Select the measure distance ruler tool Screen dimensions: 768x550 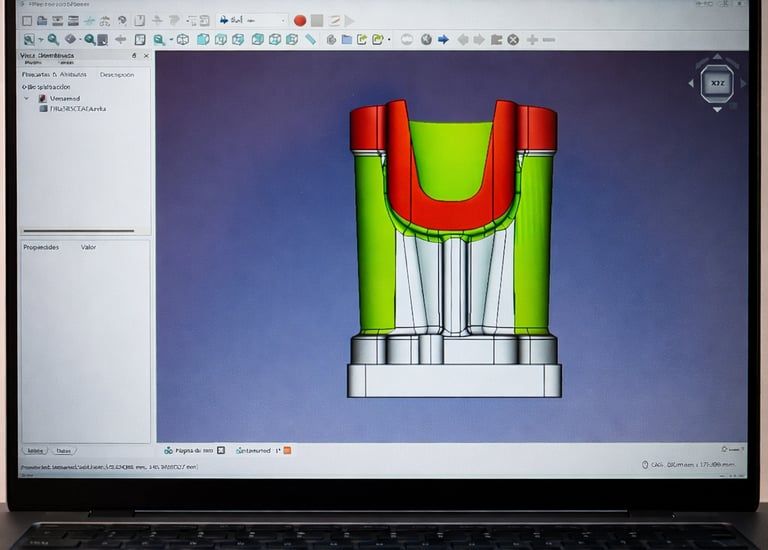click(311, 40)
